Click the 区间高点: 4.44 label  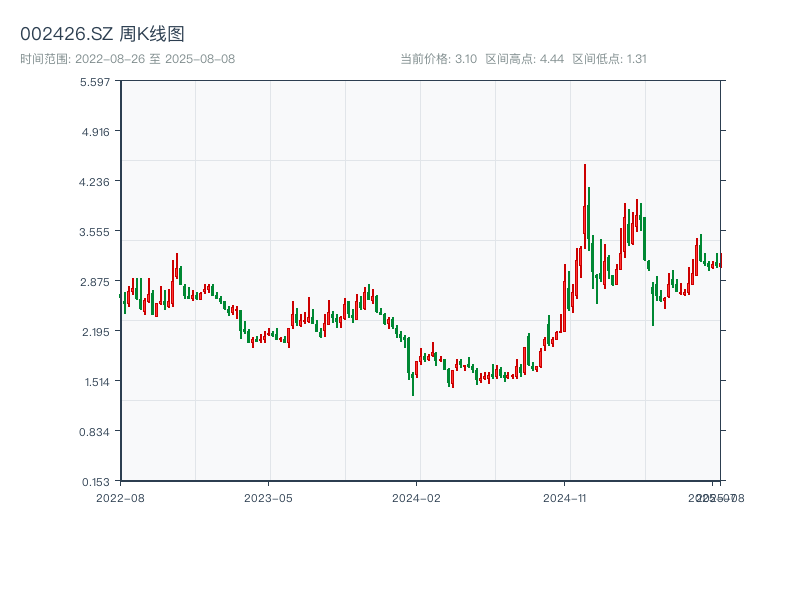click(x=524, y=59)
